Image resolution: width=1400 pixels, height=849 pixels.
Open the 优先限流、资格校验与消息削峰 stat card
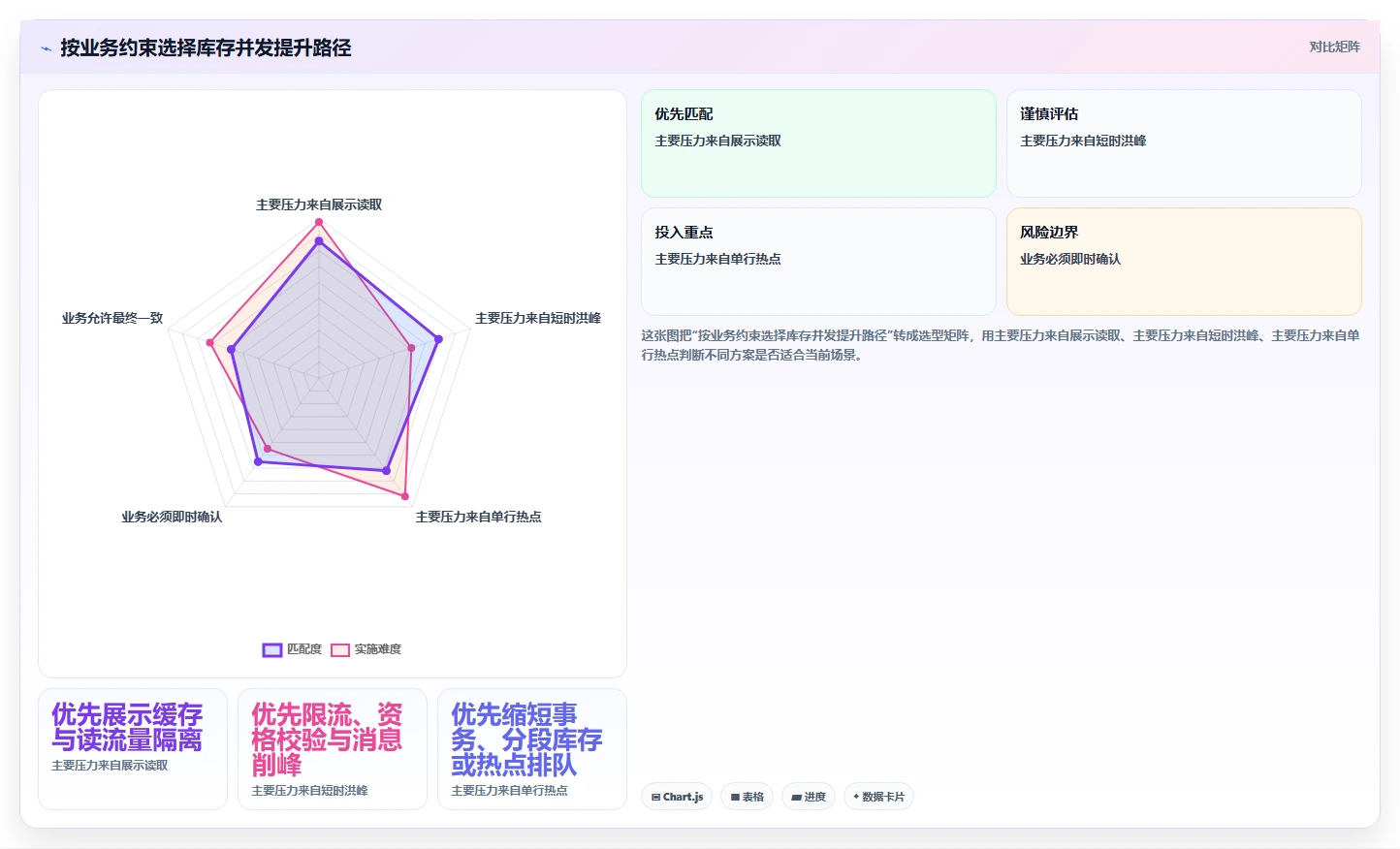(x=333, y=748)
